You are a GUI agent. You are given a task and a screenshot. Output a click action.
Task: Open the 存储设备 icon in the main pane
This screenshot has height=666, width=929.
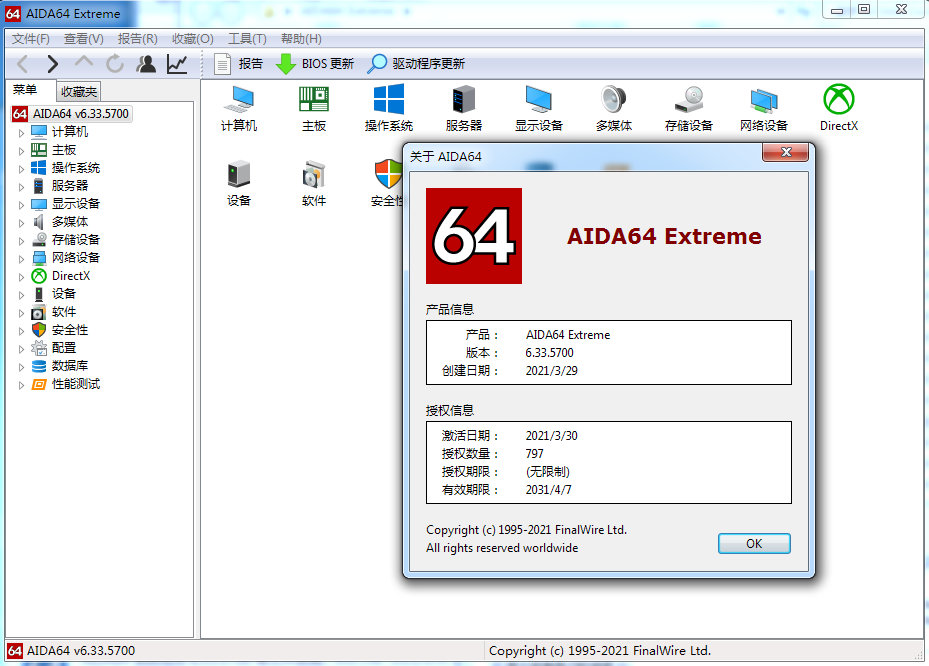(688, 108)
